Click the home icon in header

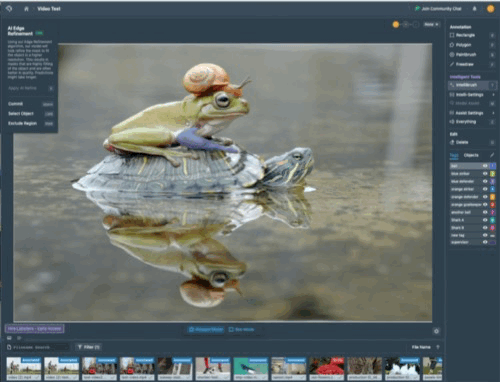pos(26,9)
